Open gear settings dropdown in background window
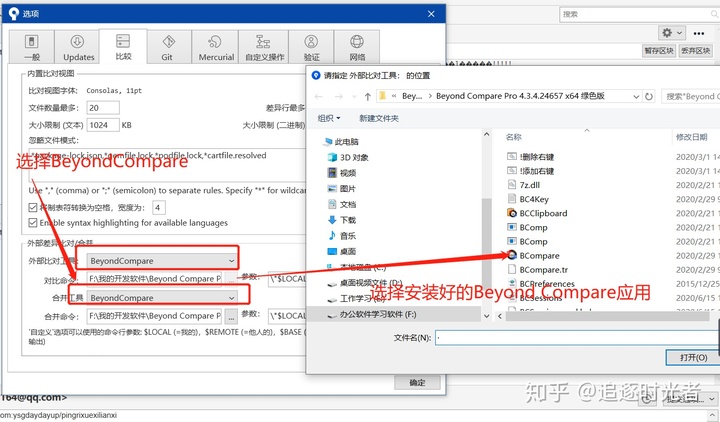 click(672, 33)
